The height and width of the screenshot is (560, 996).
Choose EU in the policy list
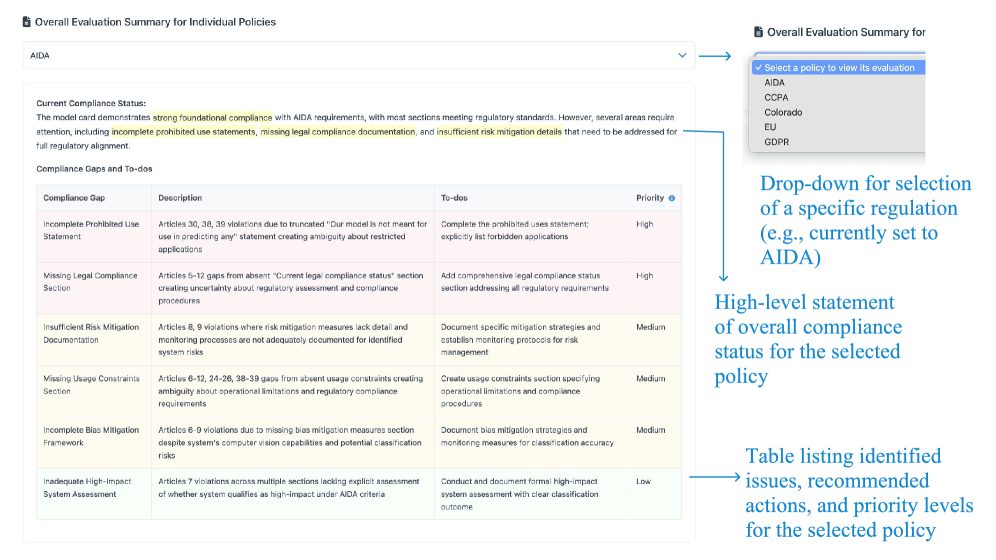pyautogui.click(x=770, y=127)
